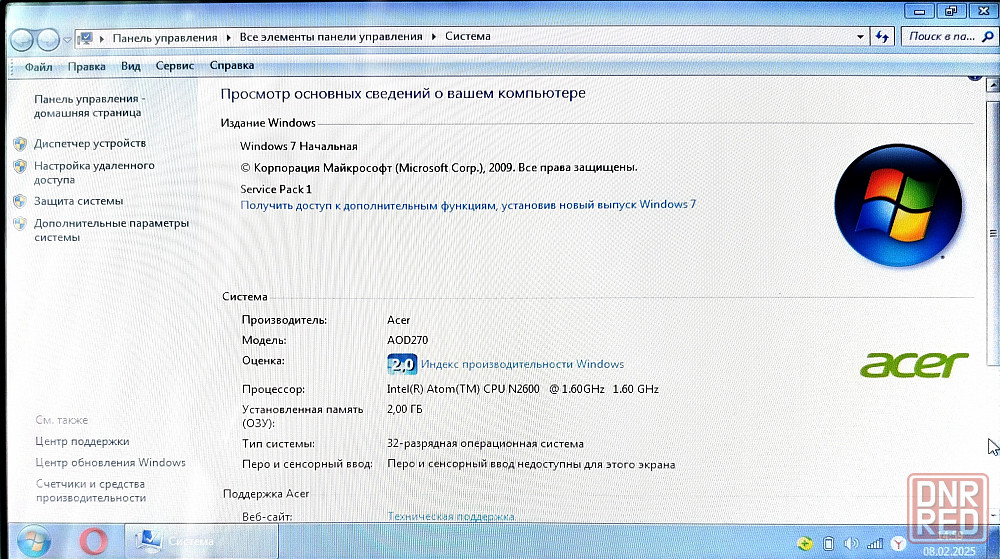The image size is (1000, 559).
Task: Click the green acer logo
Action: (914, 365)
